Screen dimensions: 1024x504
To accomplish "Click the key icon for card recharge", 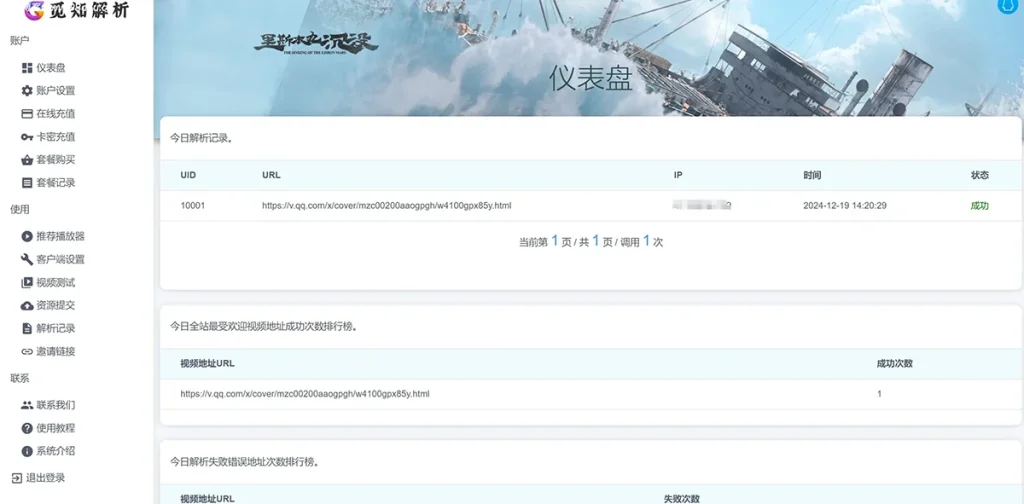I will click(27, 137).
